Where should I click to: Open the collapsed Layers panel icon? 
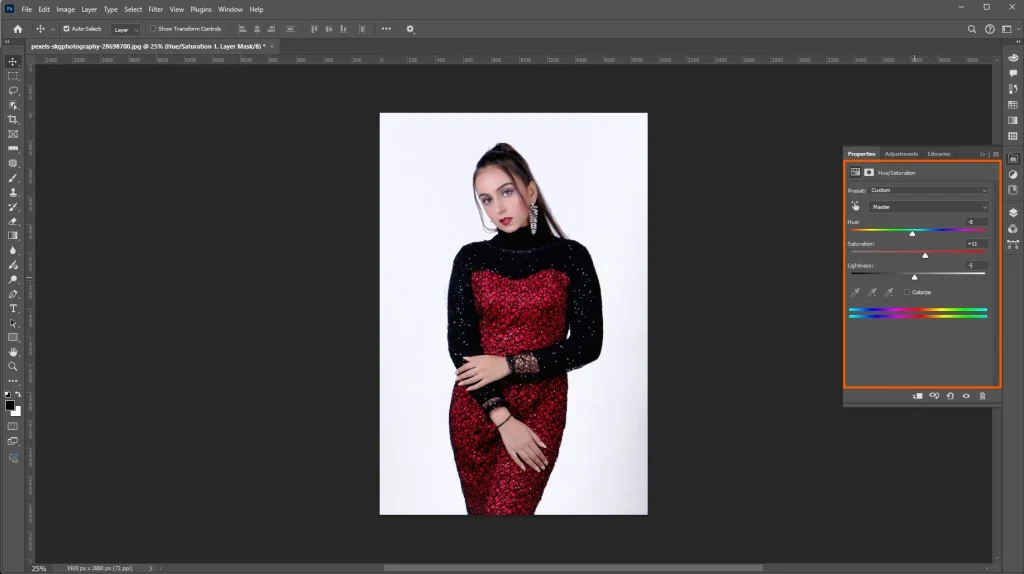click(1013, 213)
